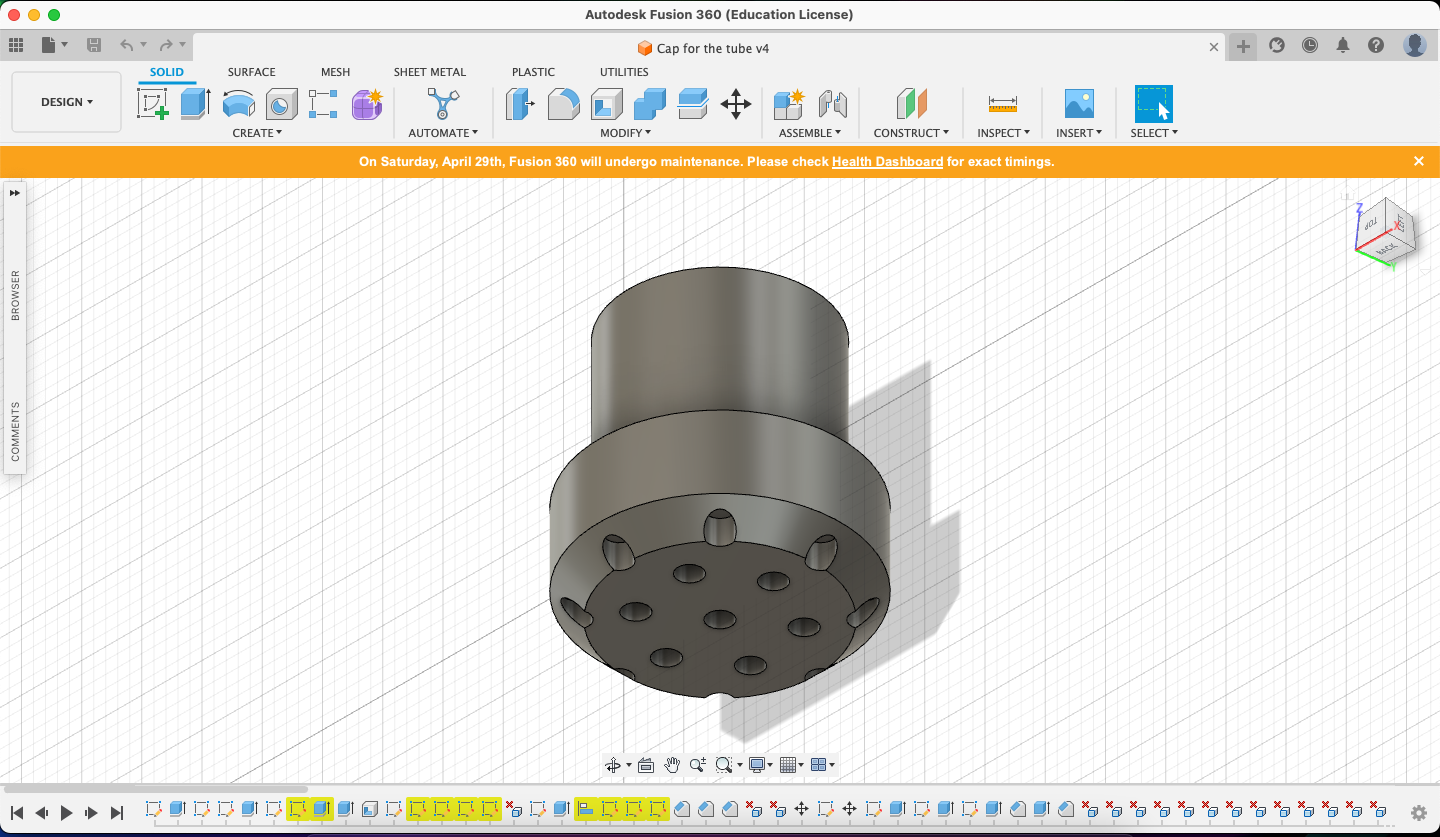The height and width of the screenshot is (837, 1440).
Task: Play the design timeline
Action: (67, 813)
